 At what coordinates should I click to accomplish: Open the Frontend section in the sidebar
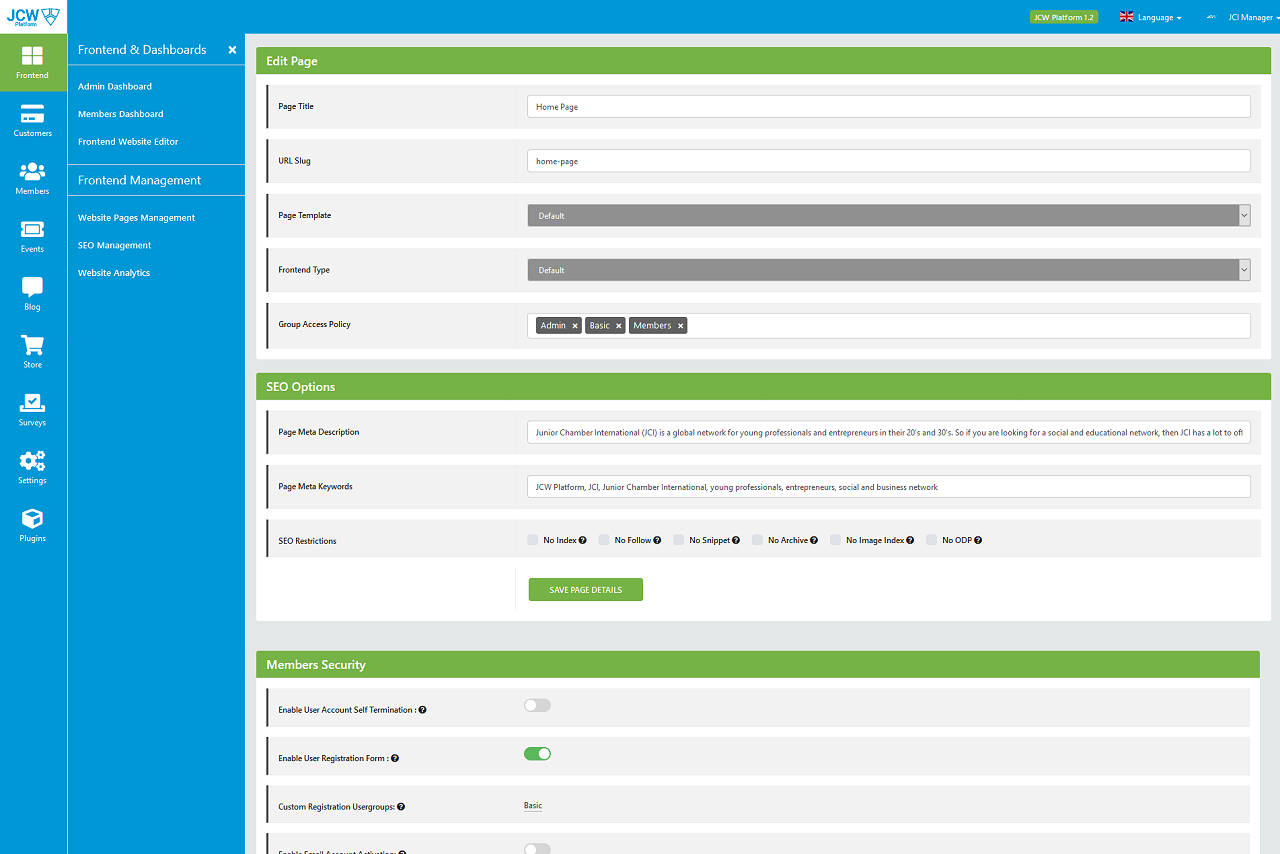[32, 63]
